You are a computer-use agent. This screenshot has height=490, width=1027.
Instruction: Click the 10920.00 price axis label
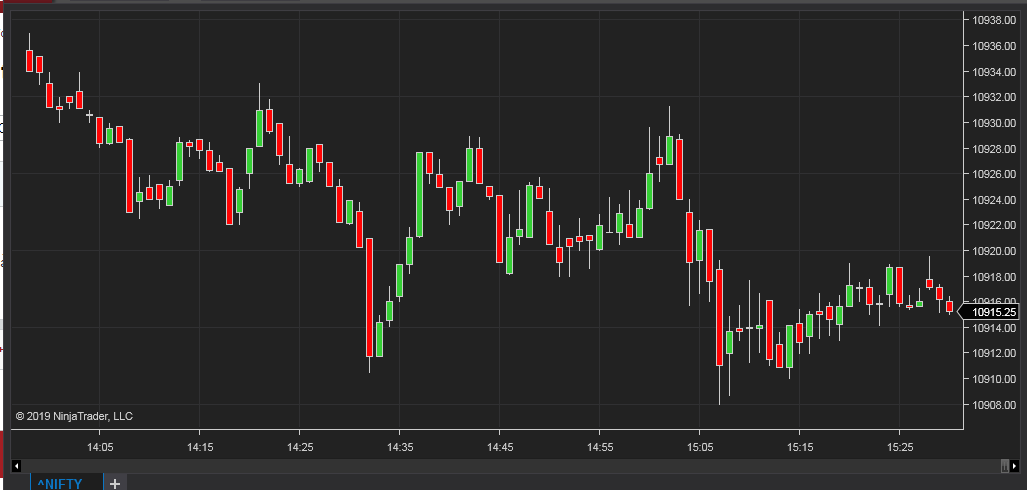tap(994, 251)
